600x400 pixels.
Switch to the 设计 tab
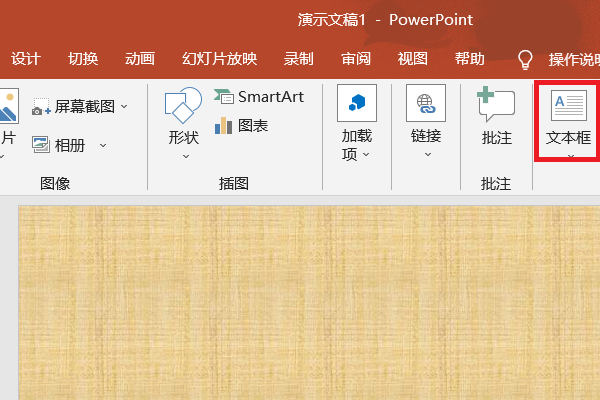[25, 58]
